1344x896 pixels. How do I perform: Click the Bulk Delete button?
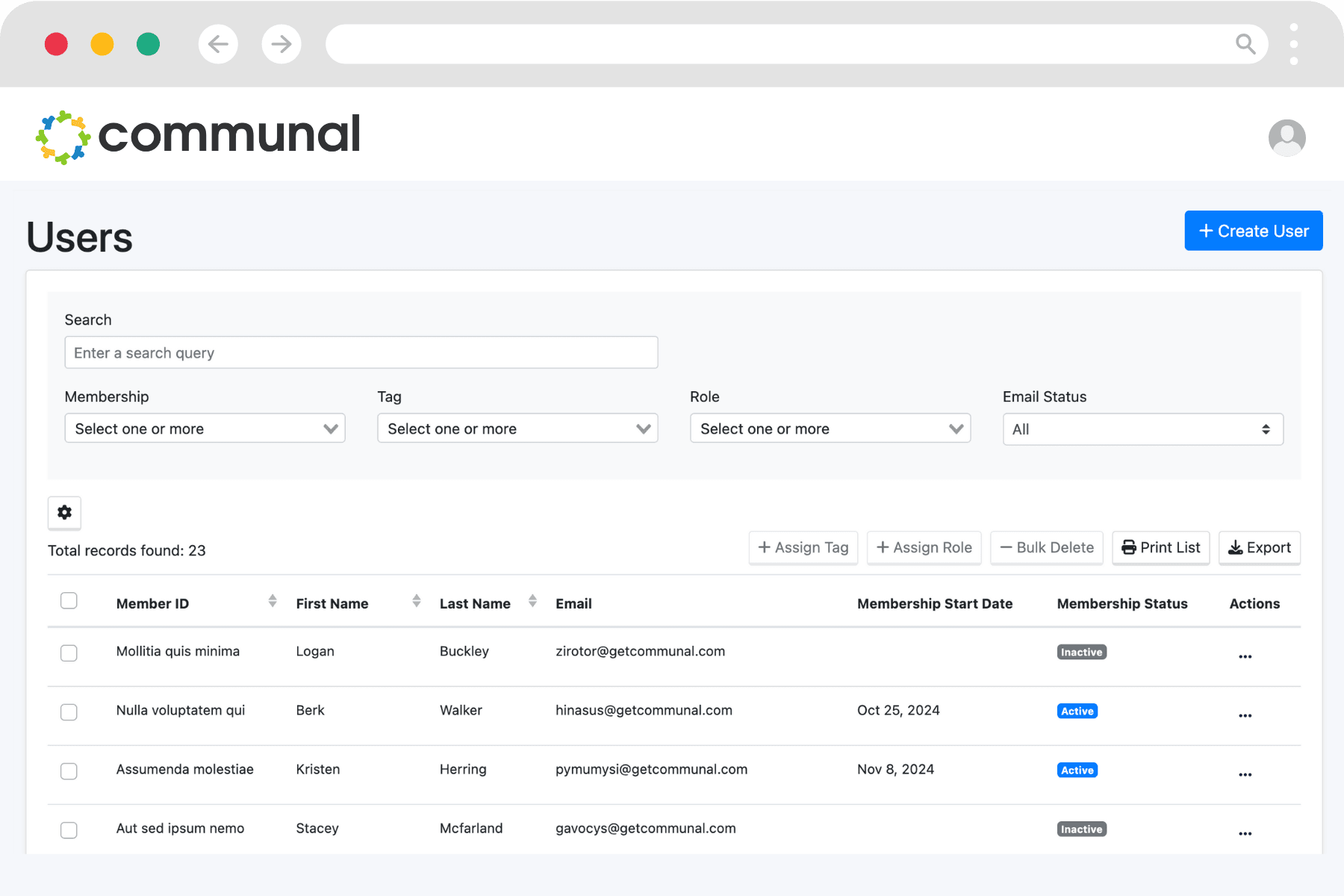coord(1046,547)
